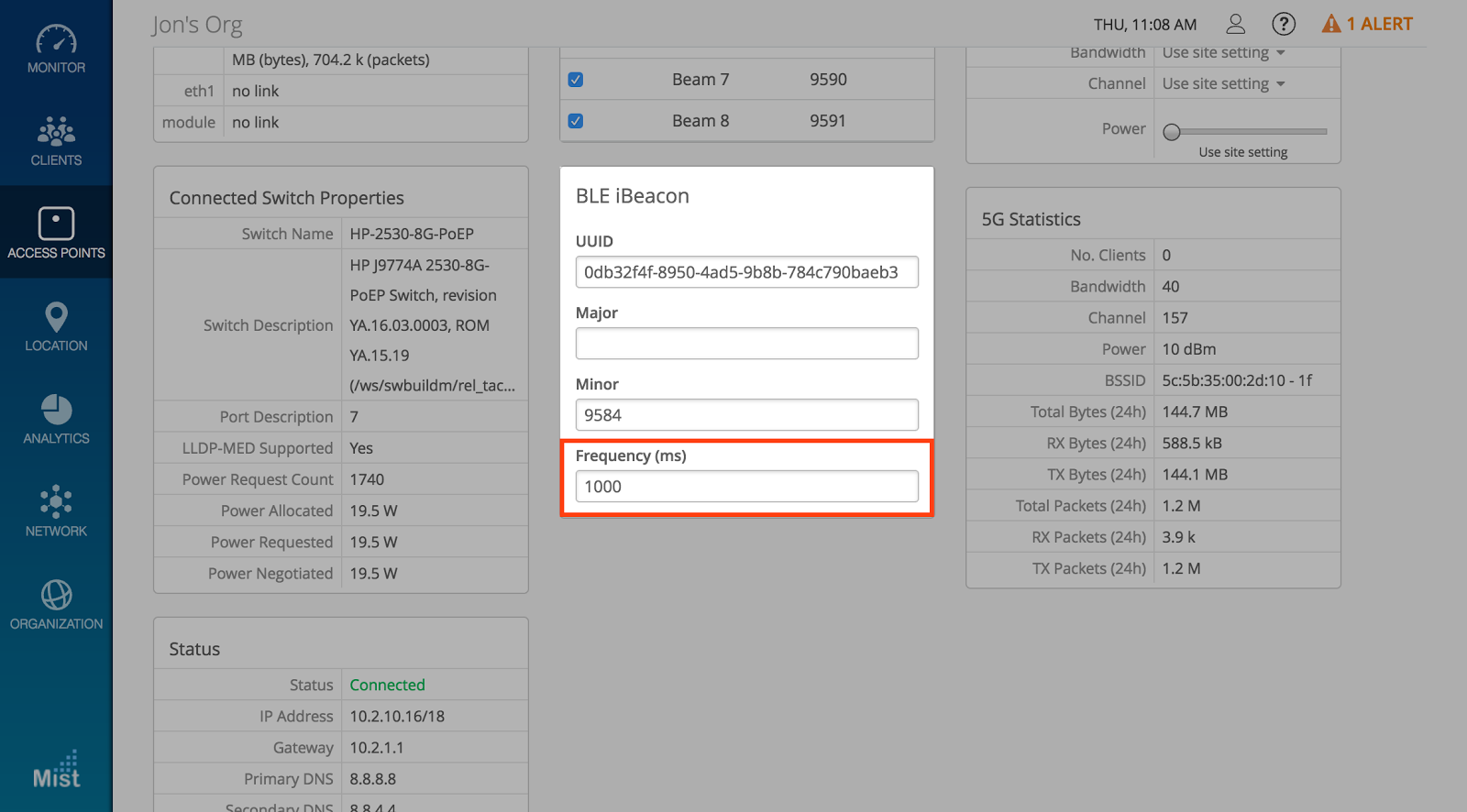Uncheck the Beam 7 checkbox
Viewport: 1467px width, 812px height.
(x=576, y=80)
